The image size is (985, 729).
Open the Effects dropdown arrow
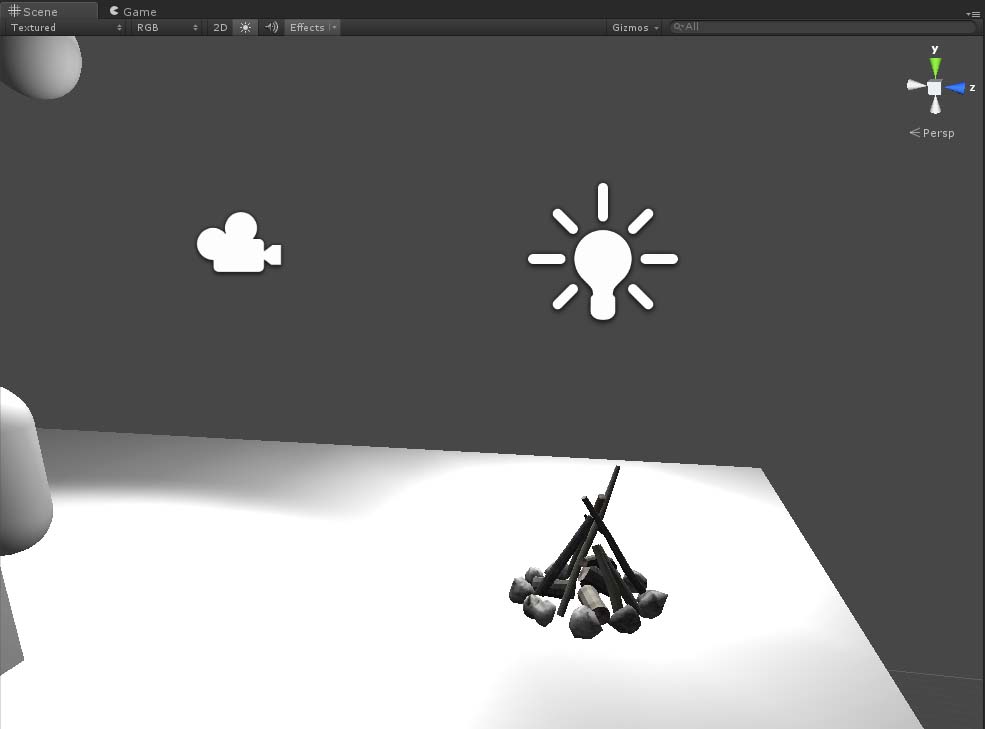click(x=334, y=27)
